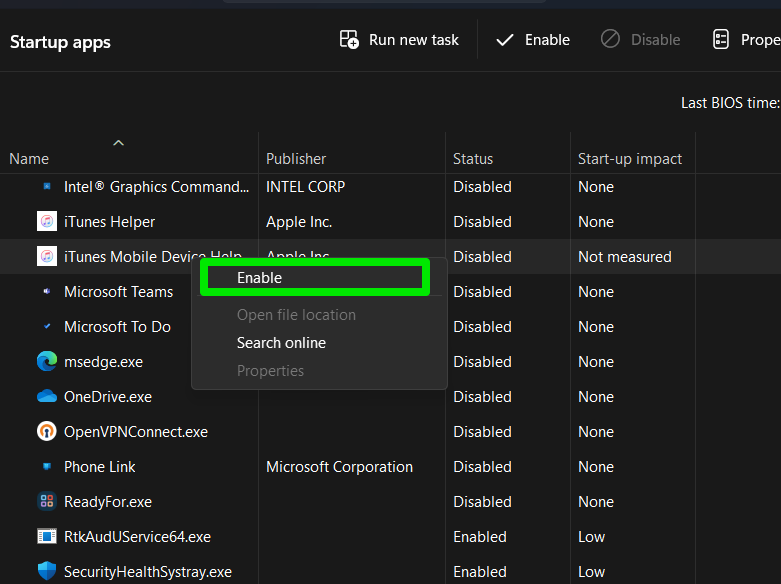The height and width of the screenshot is (584, 781).
Task: Select the OpenVPNConnect.exe row name
Action: coord(135,432)
